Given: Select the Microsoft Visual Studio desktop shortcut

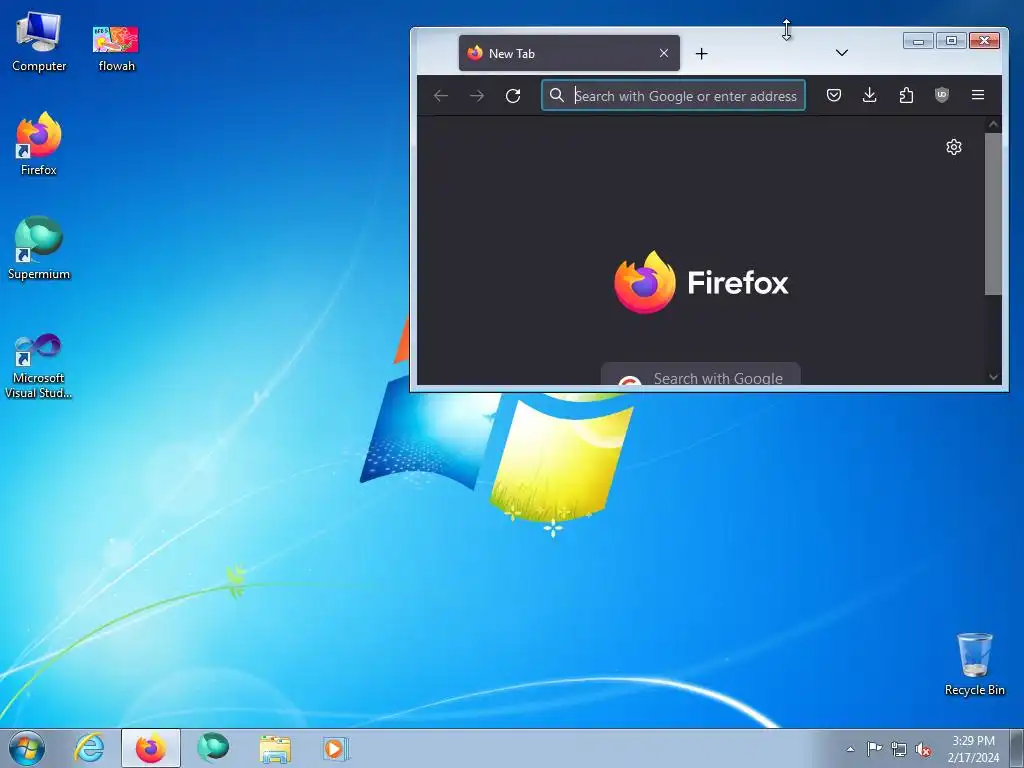Looking at the screenshot, I should point(39,366).
